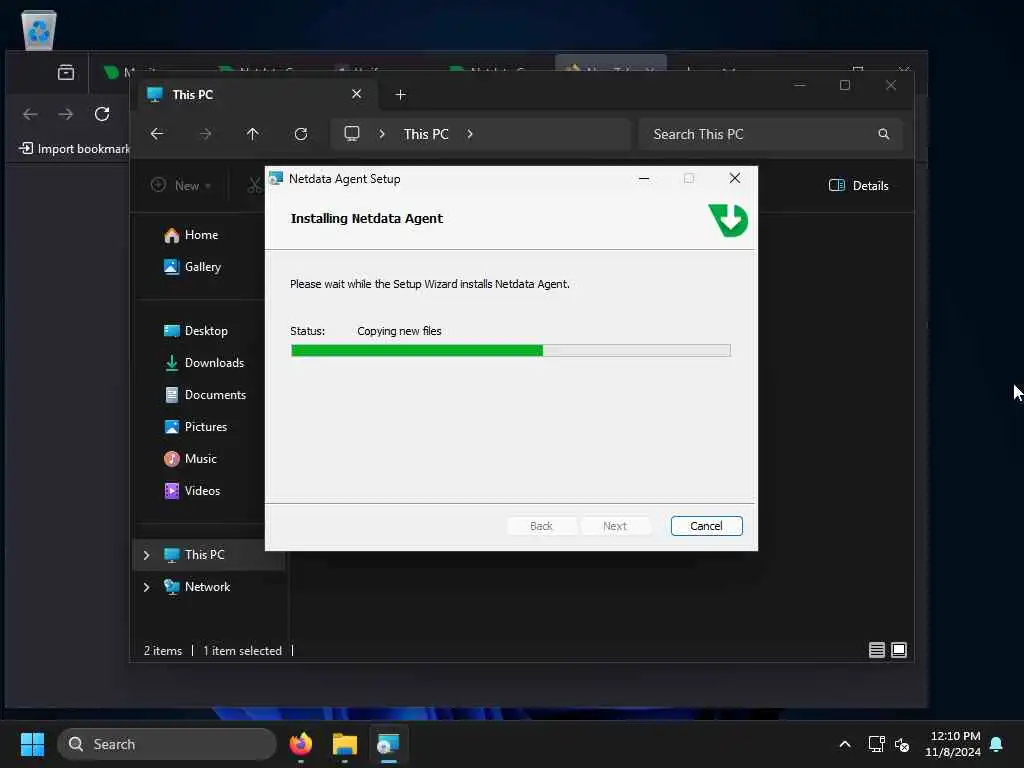
Task: Click the search magnifier in Explorer
Action: tap(884, 134)
